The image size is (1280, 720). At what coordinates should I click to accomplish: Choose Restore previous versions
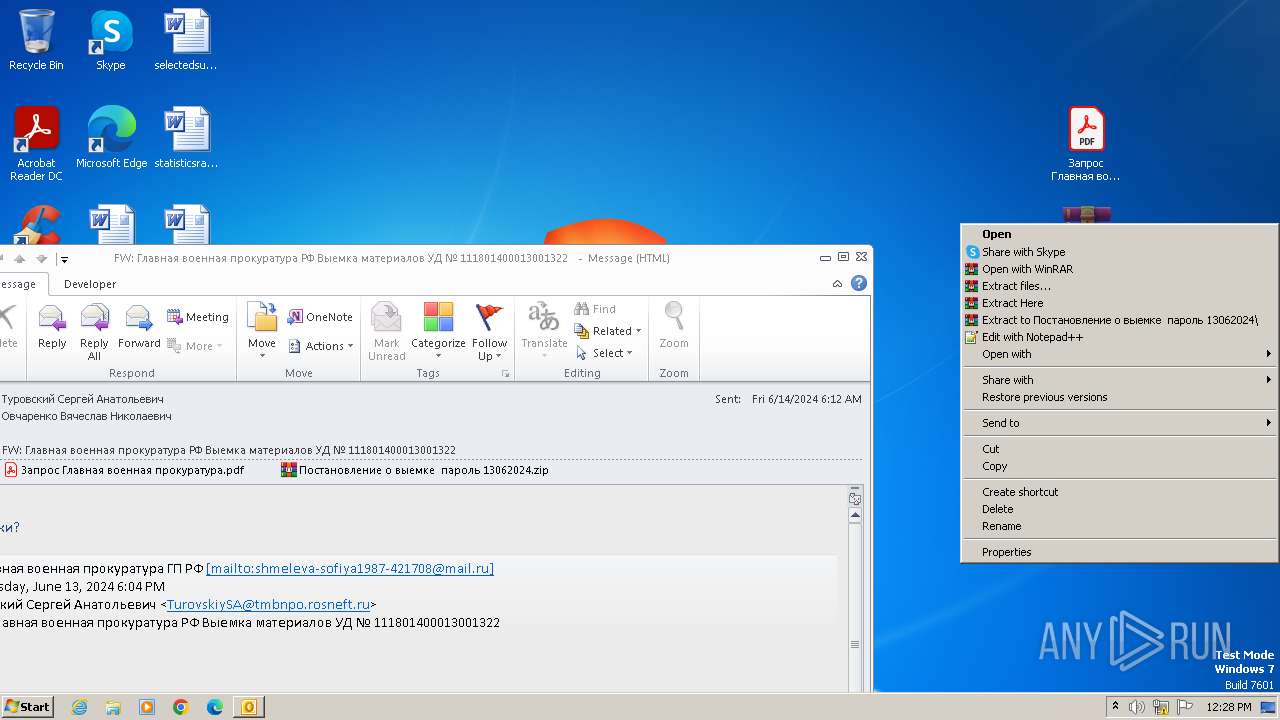click(x=1119, y=397)
